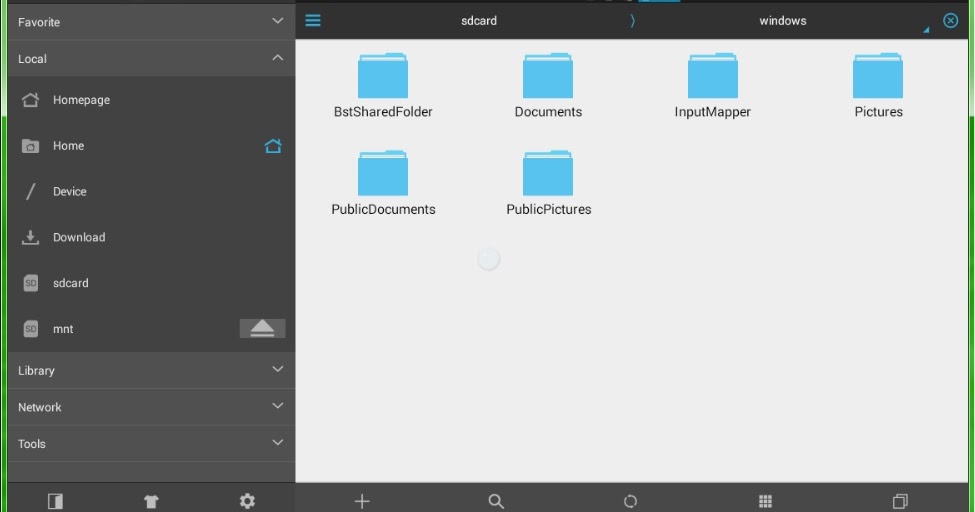Click the Homepage house icon
Screen dimensions: 975x512
[30, 100]
